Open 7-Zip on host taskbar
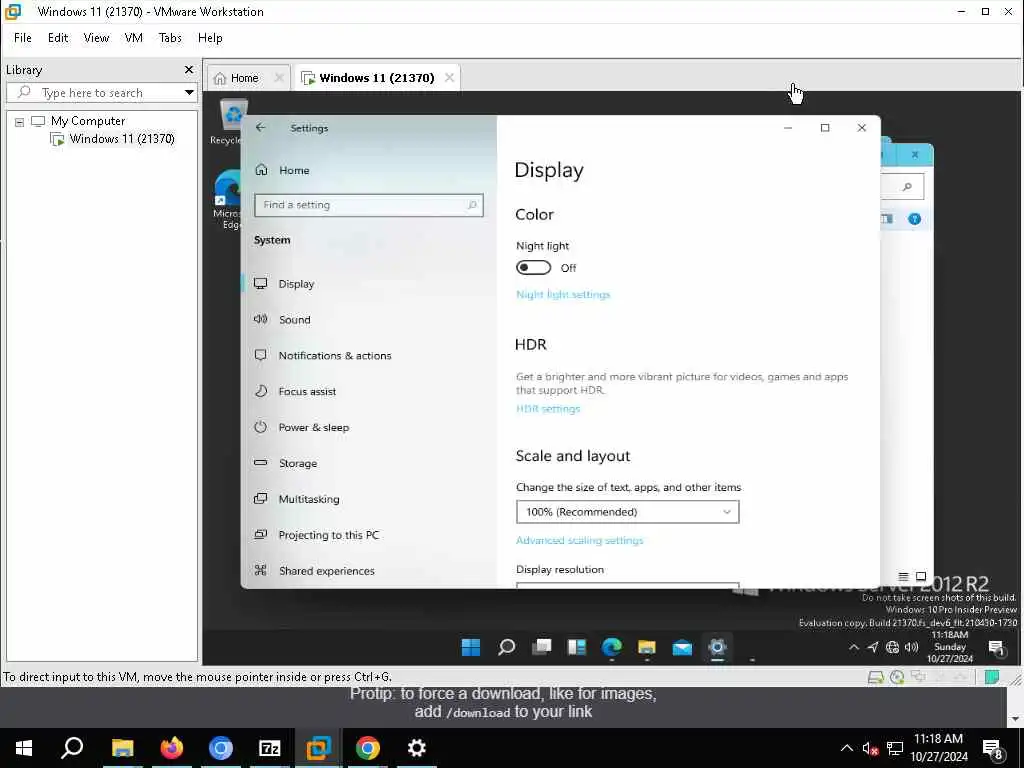1024x768 pixels. click(x=270, y=748)
